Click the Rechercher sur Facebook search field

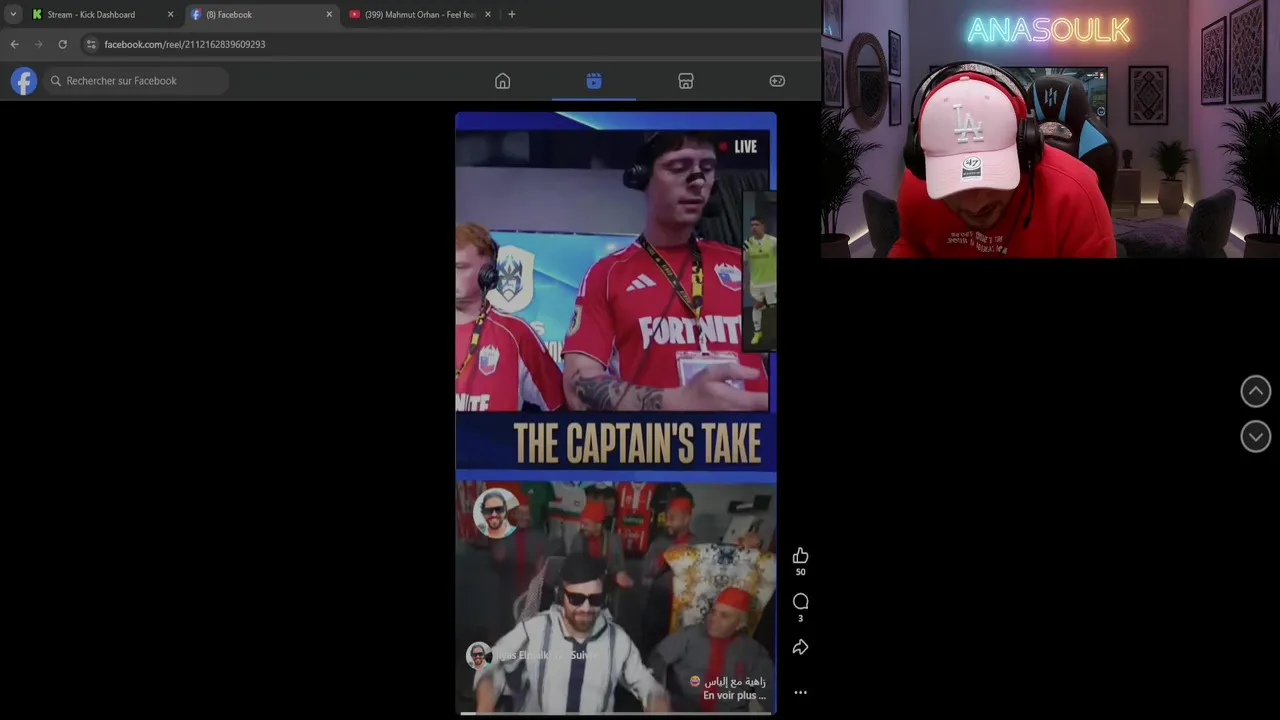(135, 81)
